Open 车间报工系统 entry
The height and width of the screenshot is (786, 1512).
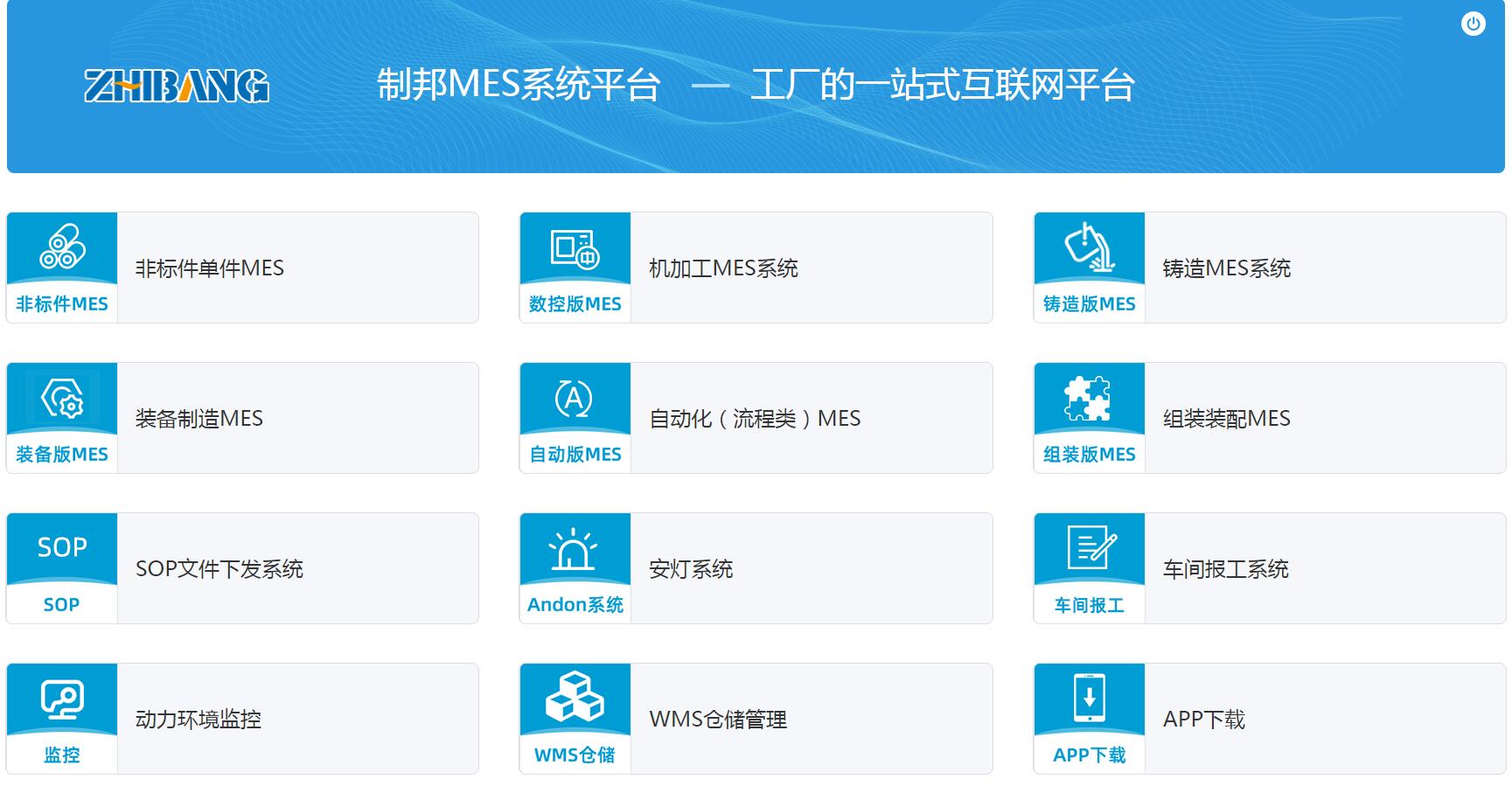pos(1225,569)
